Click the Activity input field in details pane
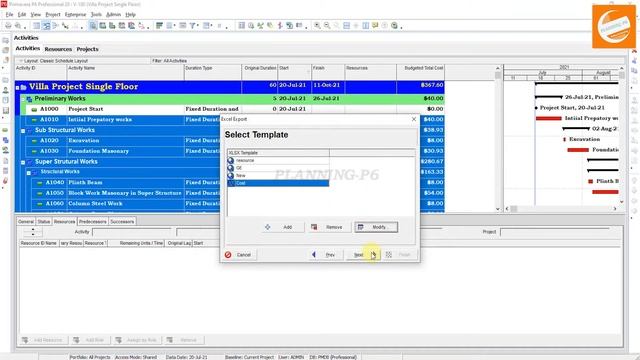The width and height of the screenshot is (640, 360). (x=132, y=232)
